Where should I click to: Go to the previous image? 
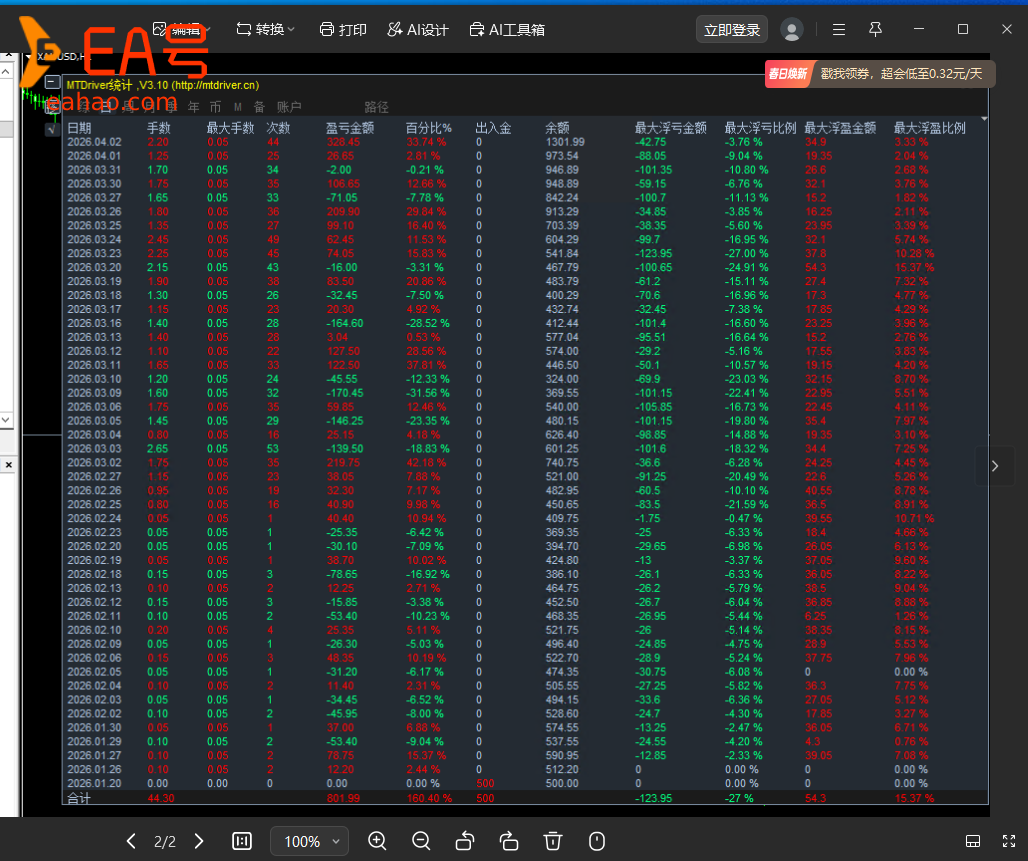click(131, 841)
